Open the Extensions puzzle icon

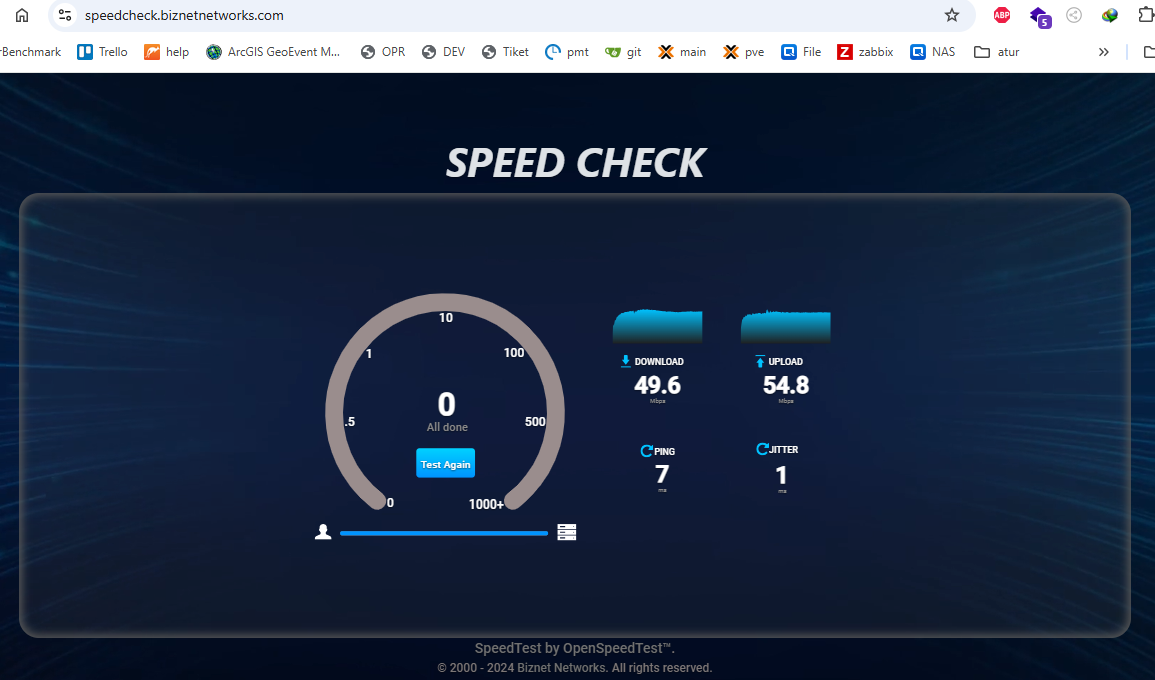click(x=1145, y=15)
